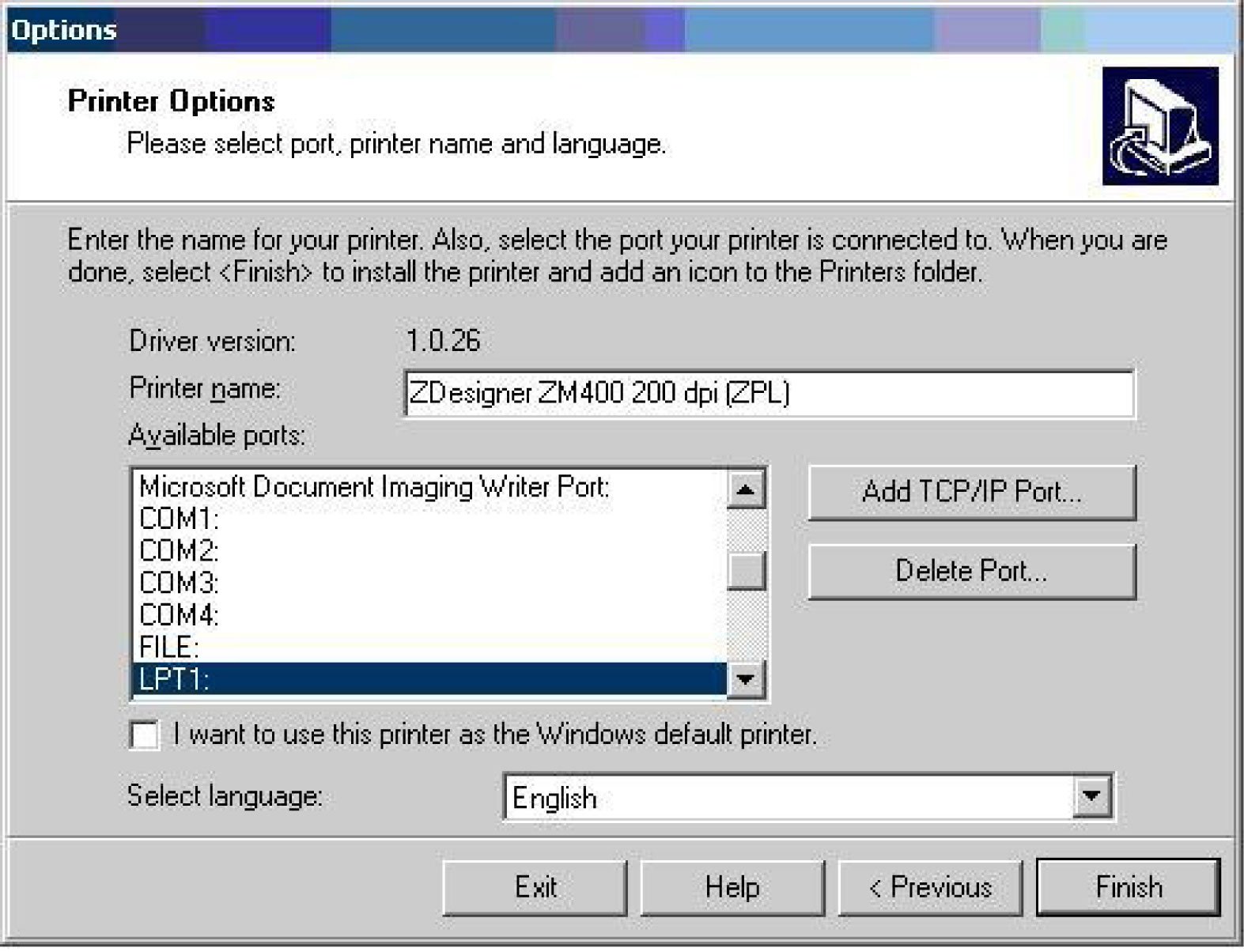Select COM2: port in available ports

point(429,551)
